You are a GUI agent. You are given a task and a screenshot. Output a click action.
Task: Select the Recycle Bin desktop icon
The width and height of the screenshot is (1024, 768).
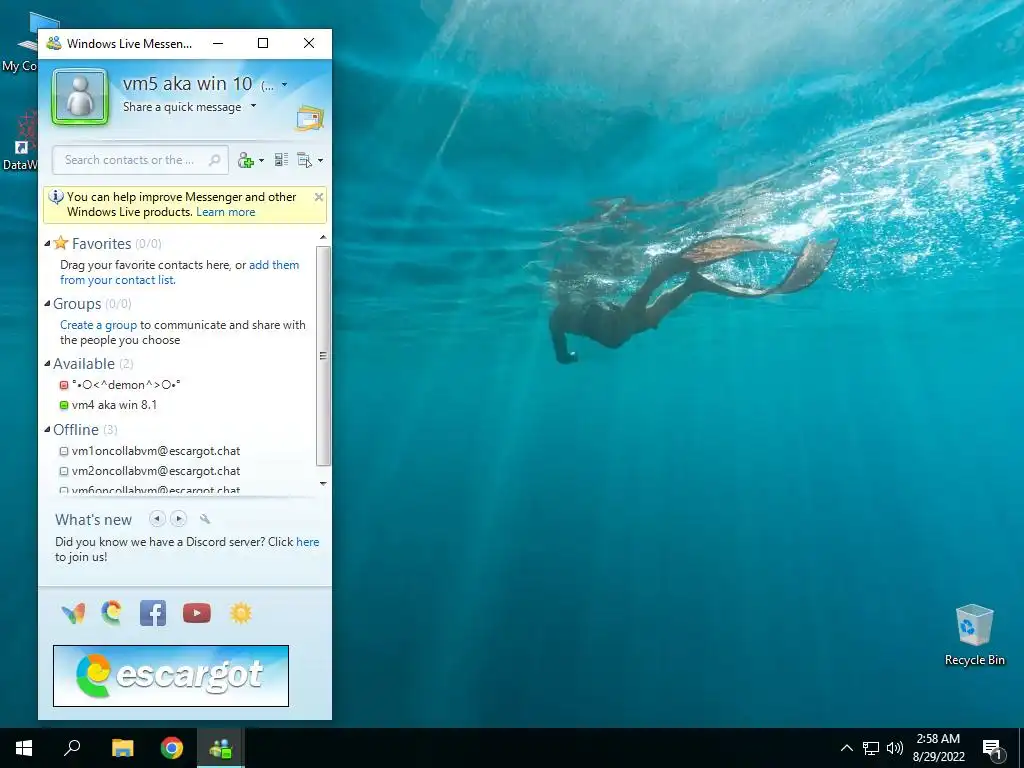pyautogui.click(x=974, y=635)
